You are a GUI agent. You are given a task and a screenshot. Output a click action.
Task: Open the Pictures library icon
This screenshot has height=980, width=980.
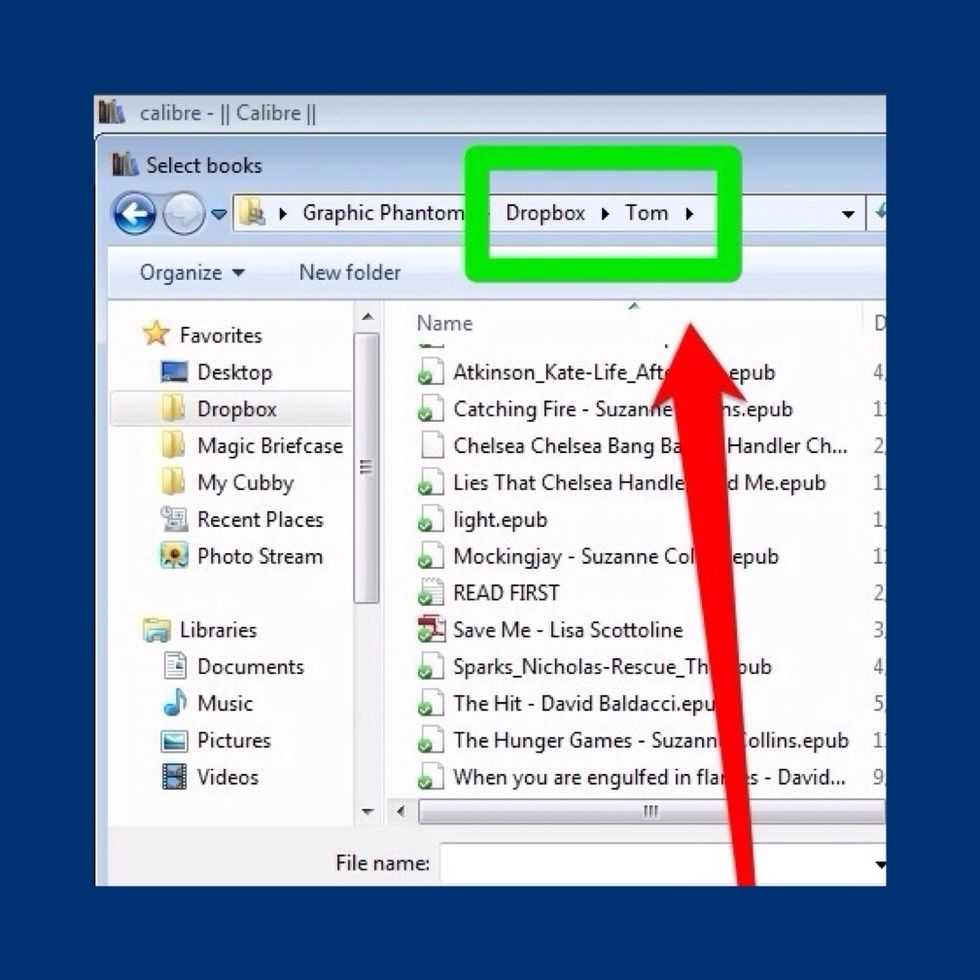click(174, 740)
